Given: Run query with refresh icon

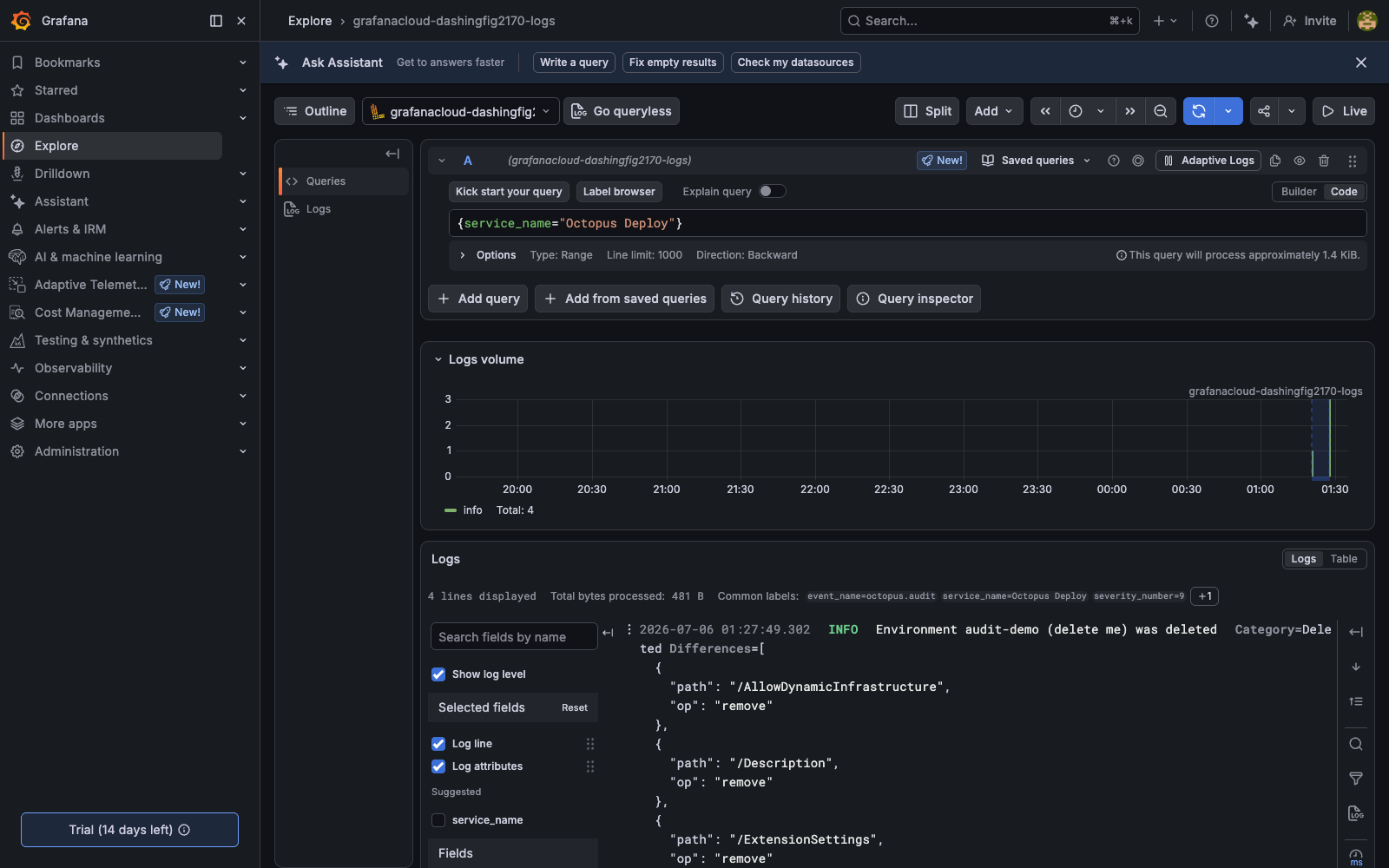Looking at the screenshot, I should (x=1199, y=111).
